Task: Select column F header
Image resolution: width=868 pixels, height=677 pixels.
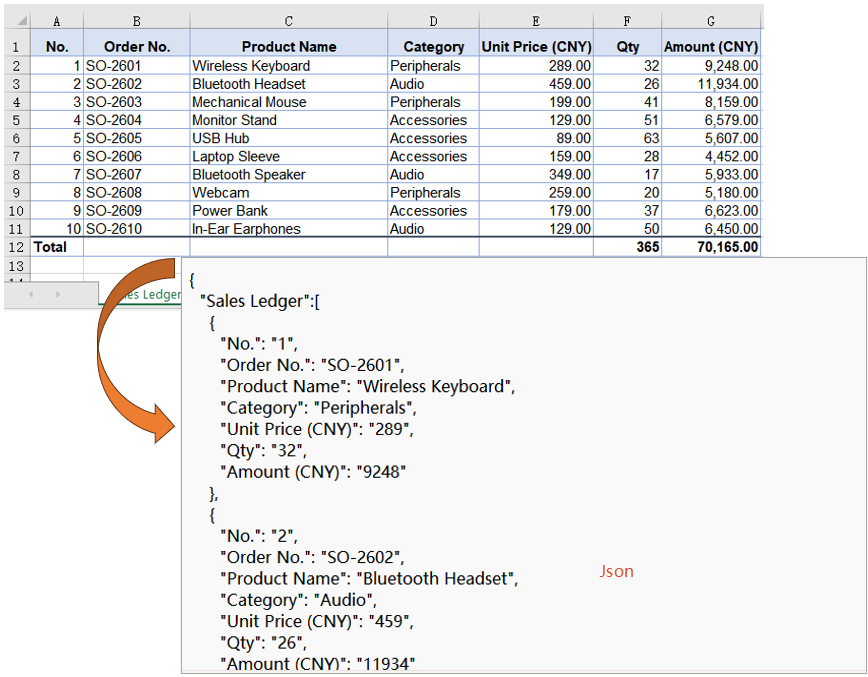Action: 627,21
